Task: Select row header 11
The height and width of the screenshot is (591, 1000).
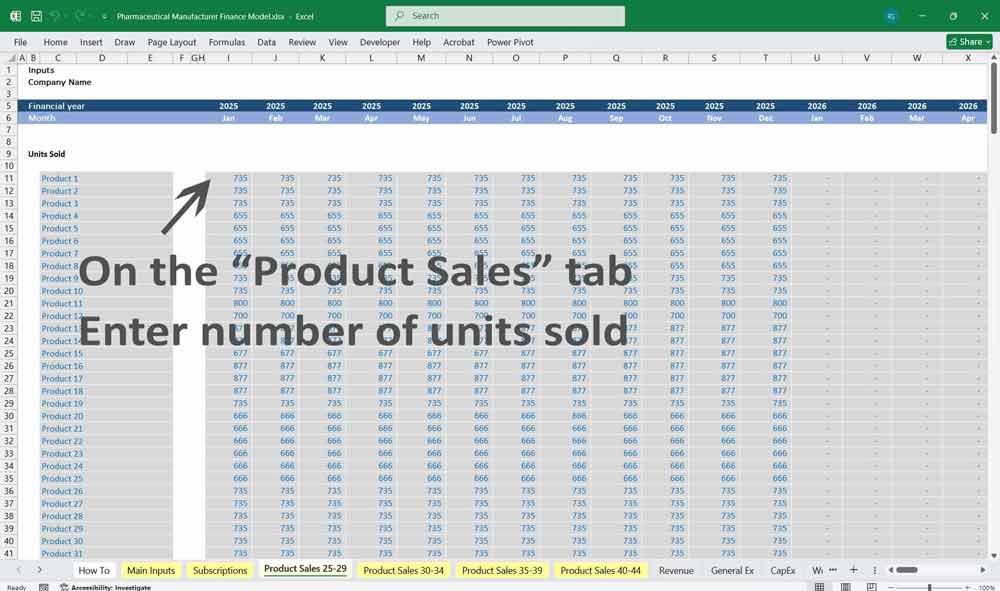Action: [9, 179]
